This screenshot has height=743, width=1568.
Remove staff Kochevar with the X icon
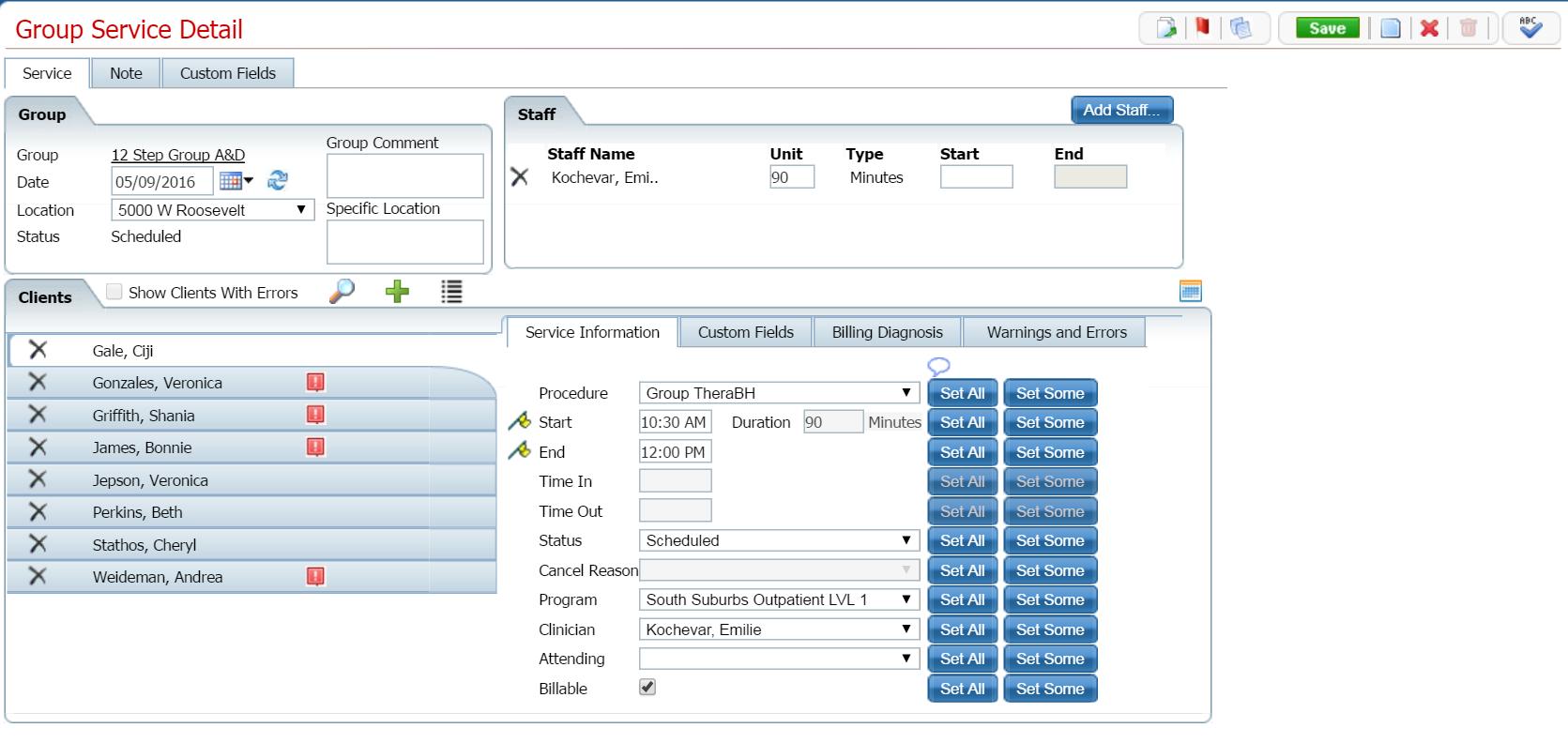click(x=520, y=177)
